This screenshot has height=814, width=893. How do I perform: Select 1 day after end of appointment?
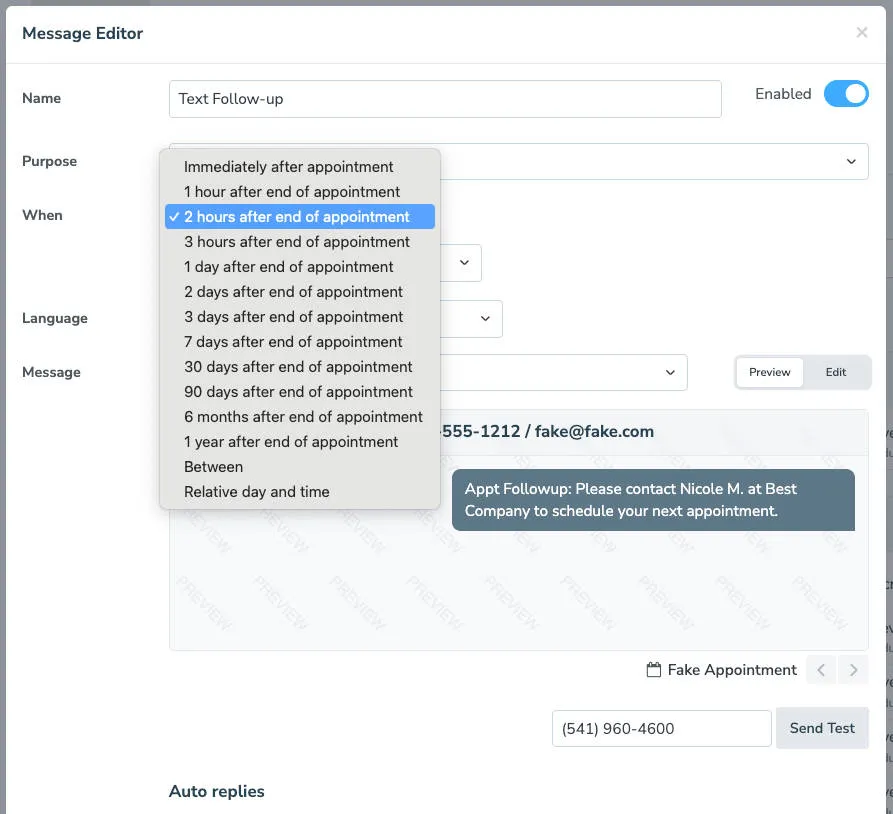click(x=290, y=266)
